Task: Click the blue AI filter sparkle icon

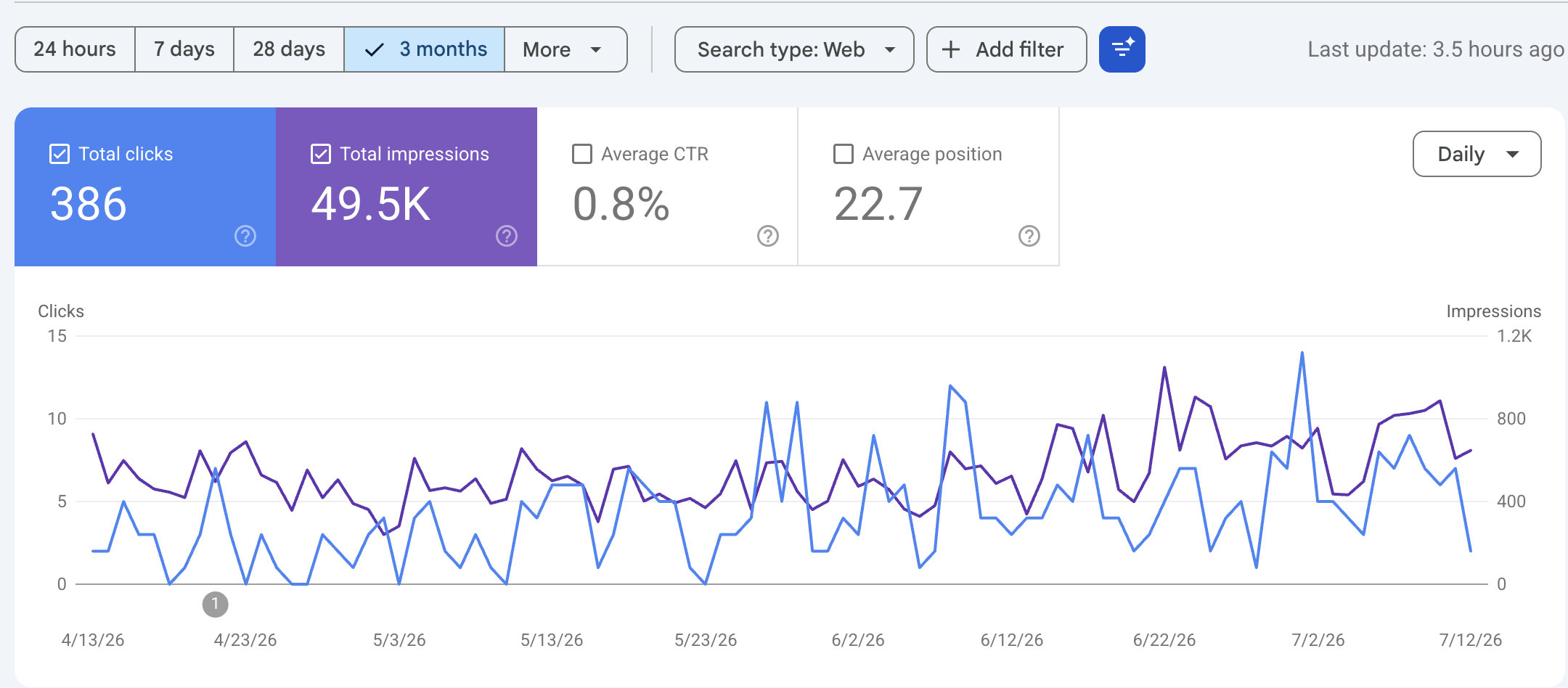Action: 1122,49
